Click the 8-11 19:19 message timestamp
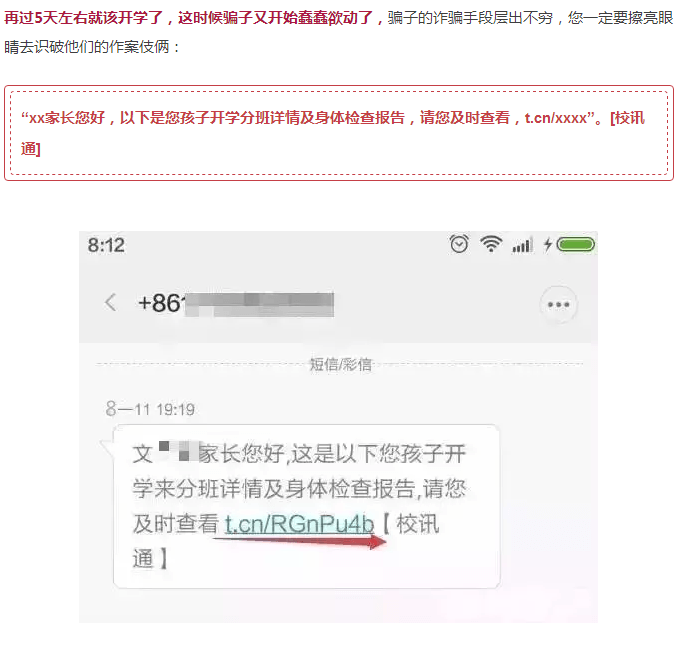 click(x=150, y=409)
